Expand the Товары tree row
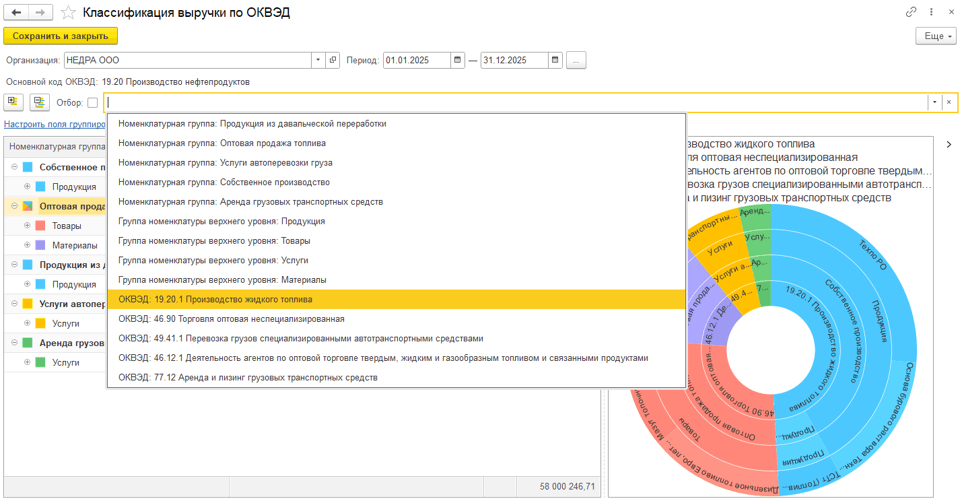960x503 pixels. click(27, 226)
